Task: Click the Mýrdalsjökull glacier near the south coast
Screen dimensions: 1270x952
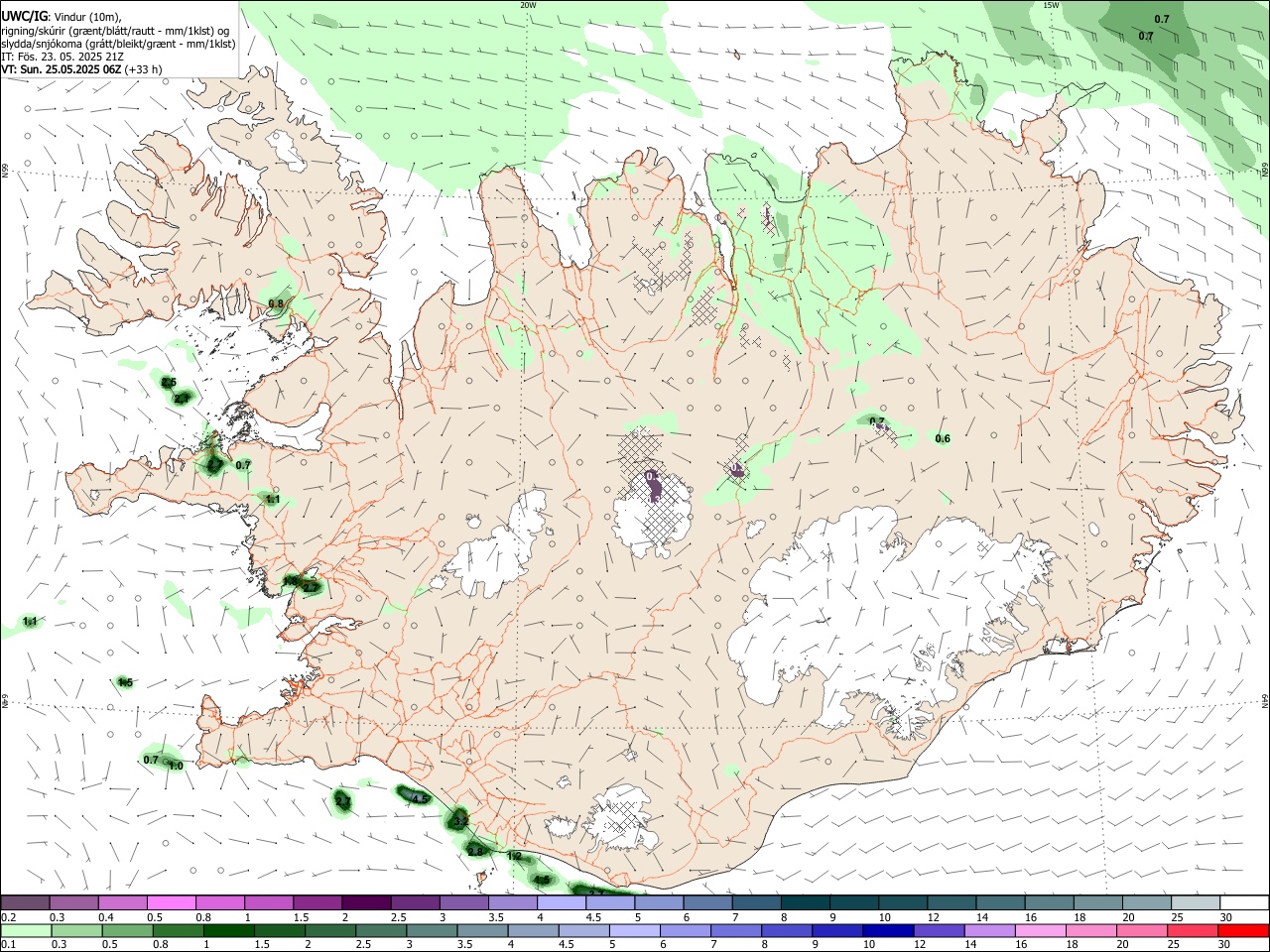Action: tap(623, 818)
